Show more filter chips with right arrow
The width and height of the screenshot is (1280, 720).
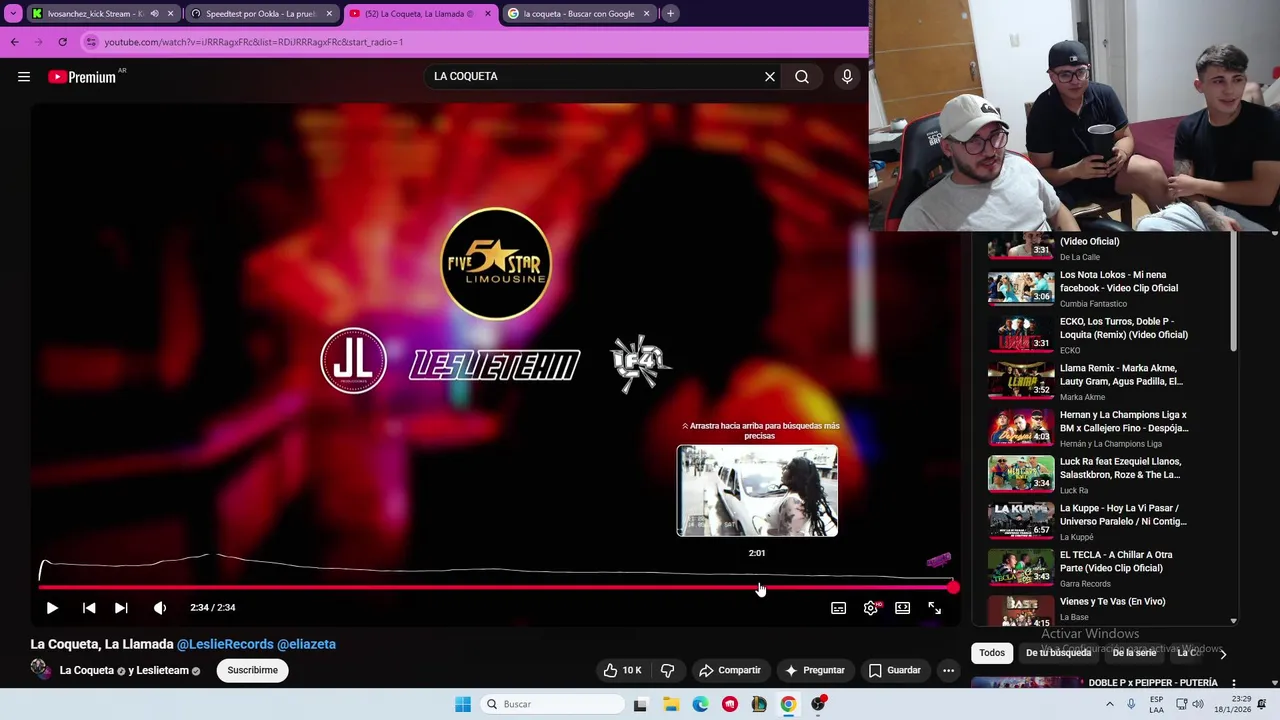(x=1222, y=654)
